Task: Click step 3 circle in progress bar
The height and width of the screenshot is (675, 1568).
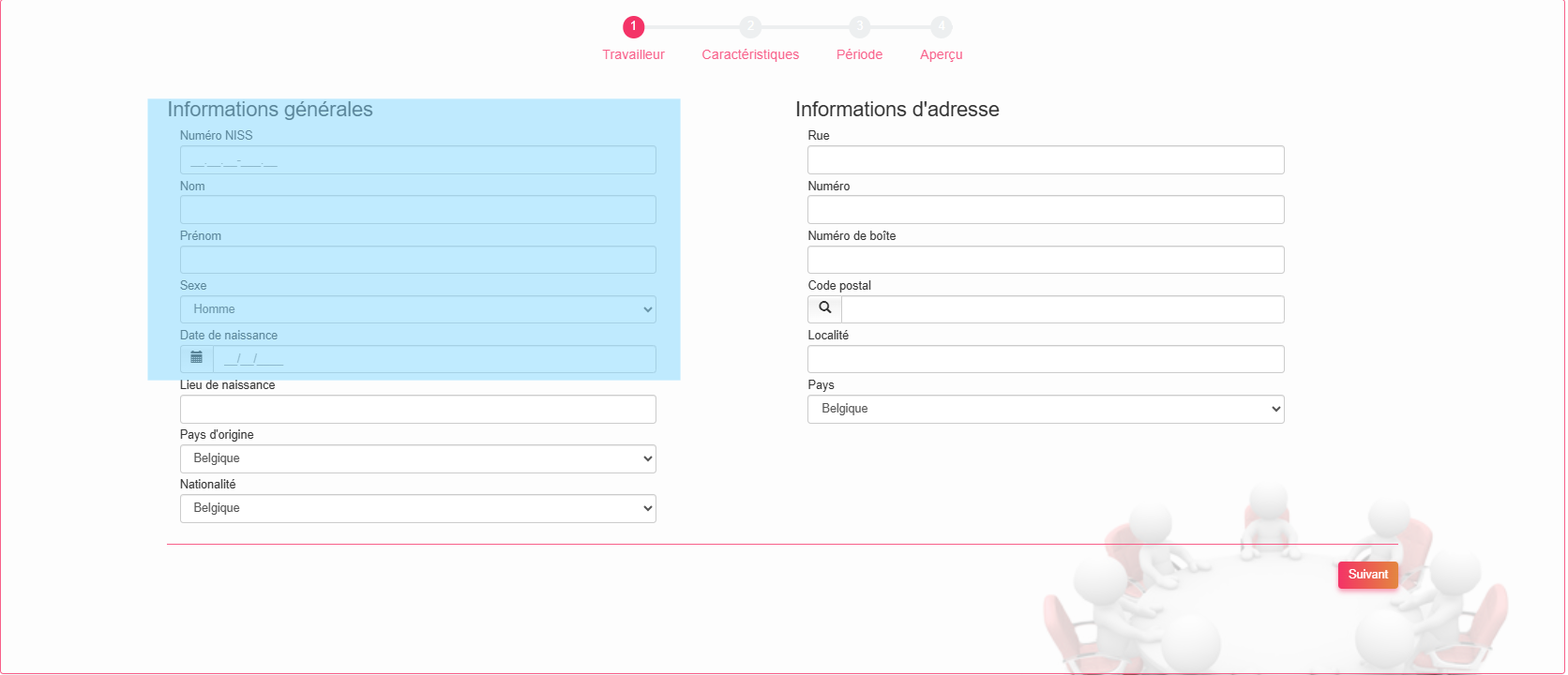Action: point(860,27)
